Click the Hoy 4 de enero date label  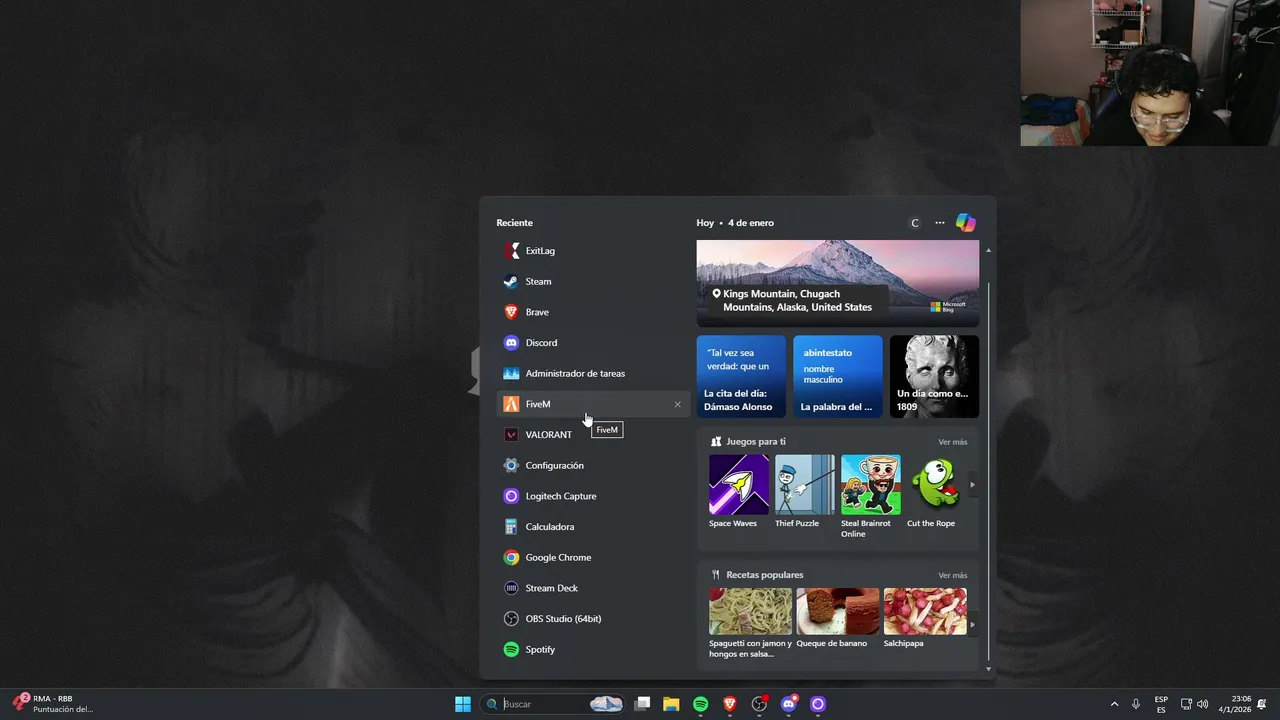[735, 223]
